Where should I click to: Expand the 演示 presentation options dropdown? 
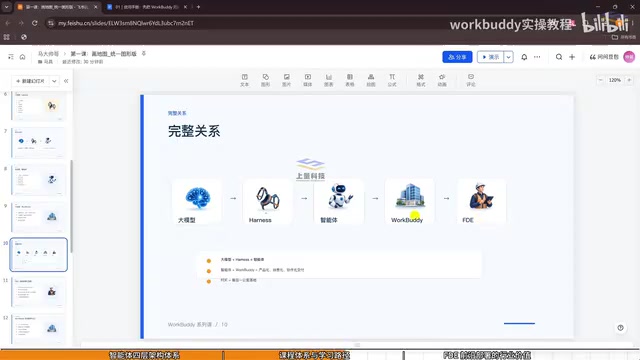[509, 57]
